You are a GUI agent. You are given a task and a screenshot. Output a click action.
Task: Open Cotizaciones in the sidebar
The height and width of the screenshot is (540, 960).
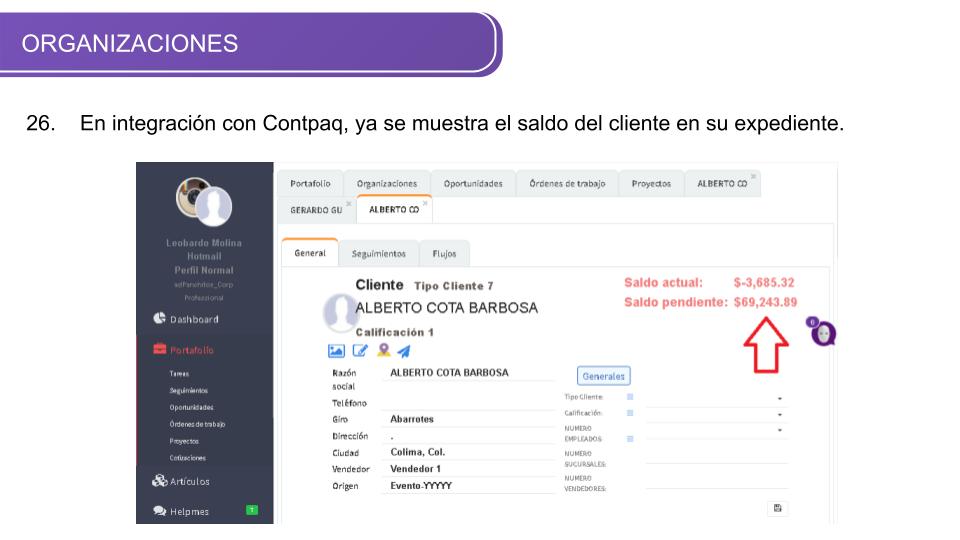click(x=188, y=458)
